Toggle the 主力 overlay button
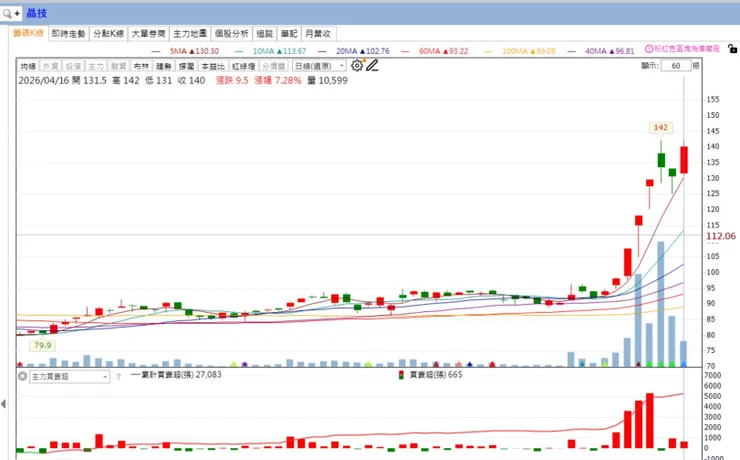 click(96, 66)
